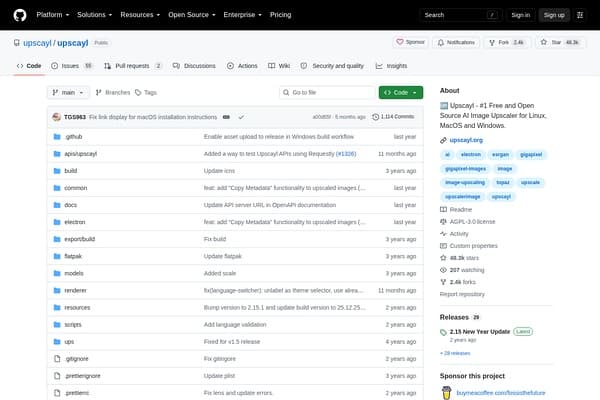
Task: Expand the Solutions menu
Action: tap(95, 15)
